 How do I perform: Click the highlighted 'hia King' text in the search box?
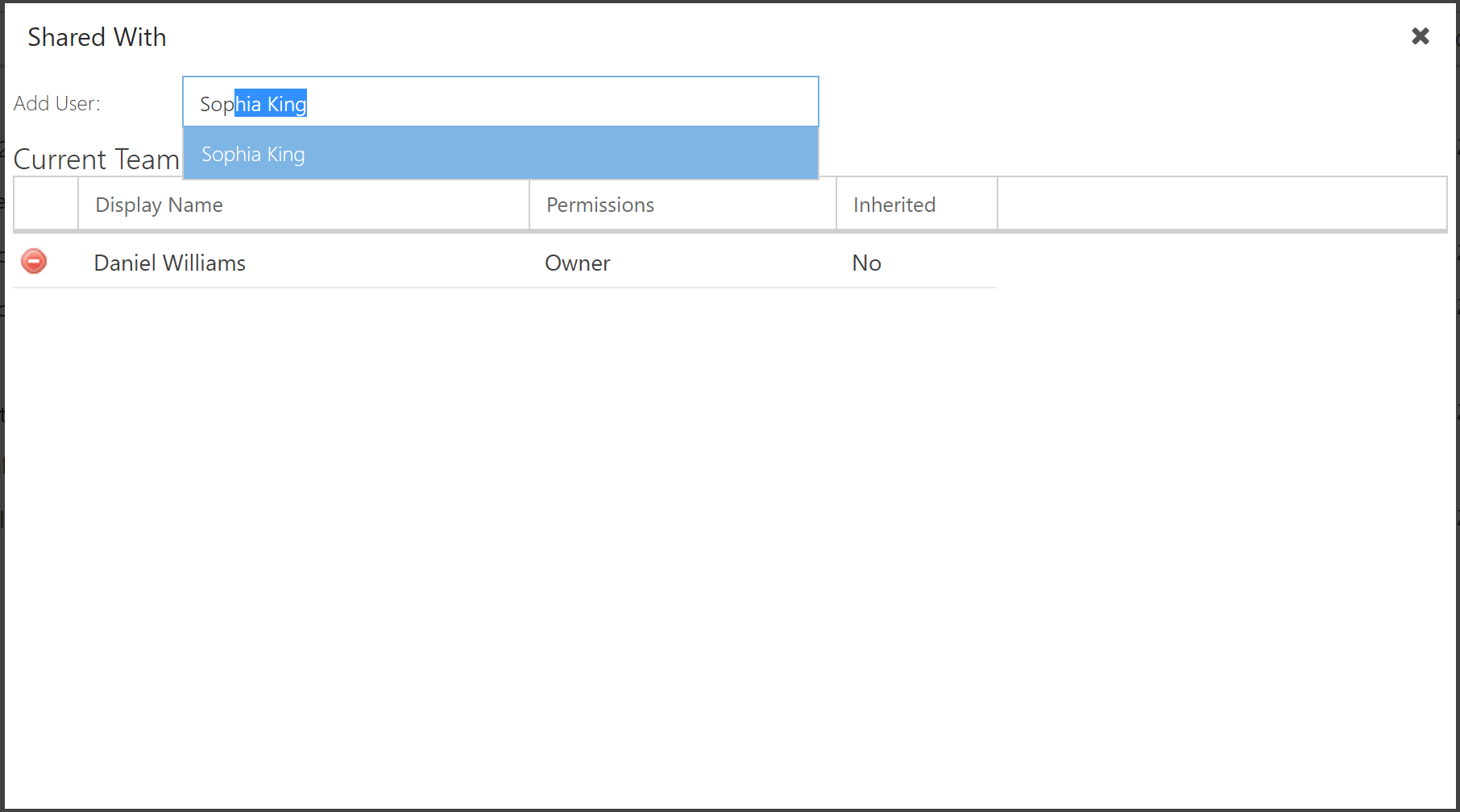[x=270, y=103]
